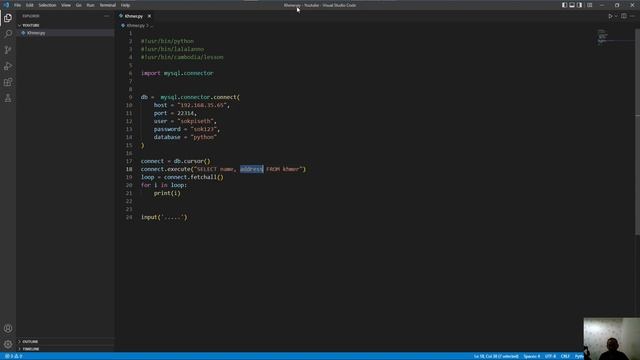Select khmer.py in the Explorer tree
This screenshot has width=640, height=360.
point(65,33)
